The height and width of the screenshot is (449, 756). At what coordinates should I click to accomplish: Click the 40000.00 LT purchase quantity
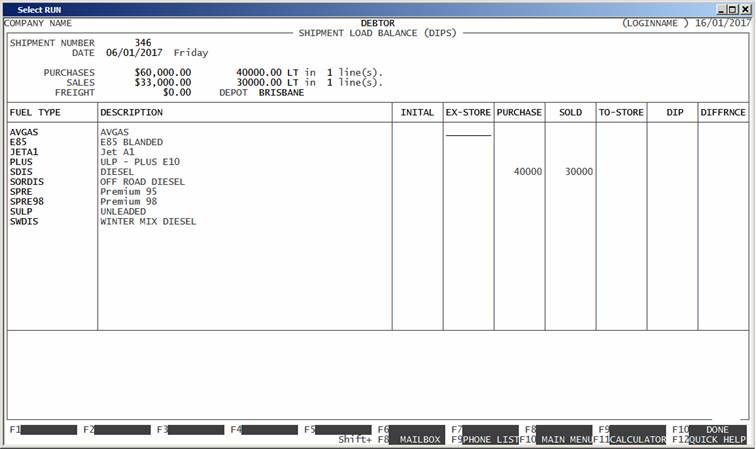coord(267,73)
